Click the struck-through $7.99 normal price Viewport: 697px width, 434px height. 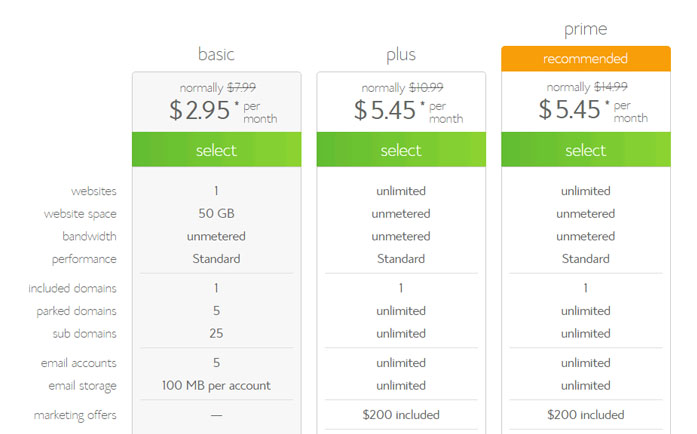(x=241, y=87)
